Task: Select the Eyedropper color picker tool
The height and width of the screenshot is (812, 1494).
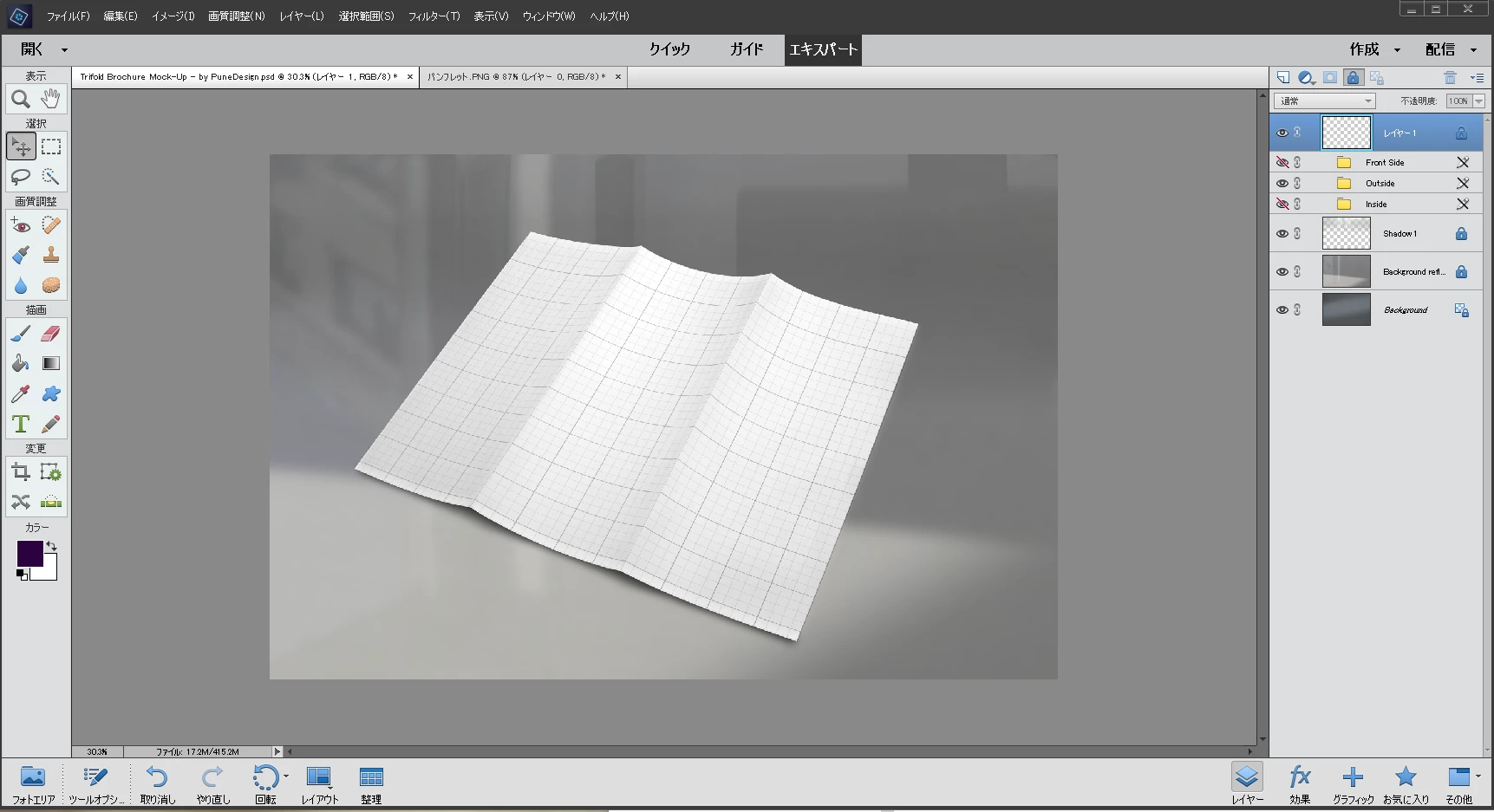Action: pos(21,393)
